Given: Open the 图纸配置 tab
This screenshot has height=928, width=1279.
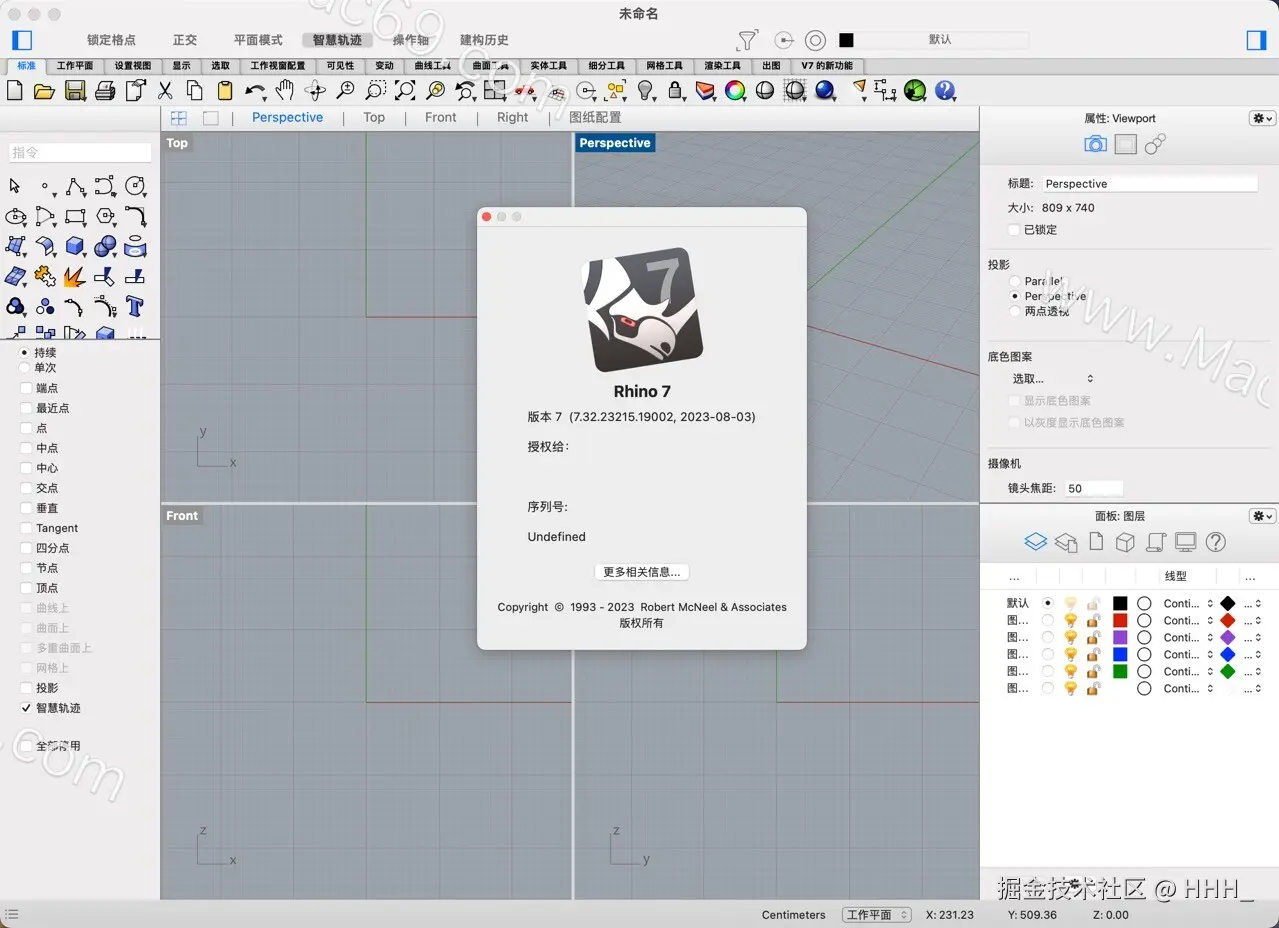Looking at the screenshot, I should [x=595, y=118].
